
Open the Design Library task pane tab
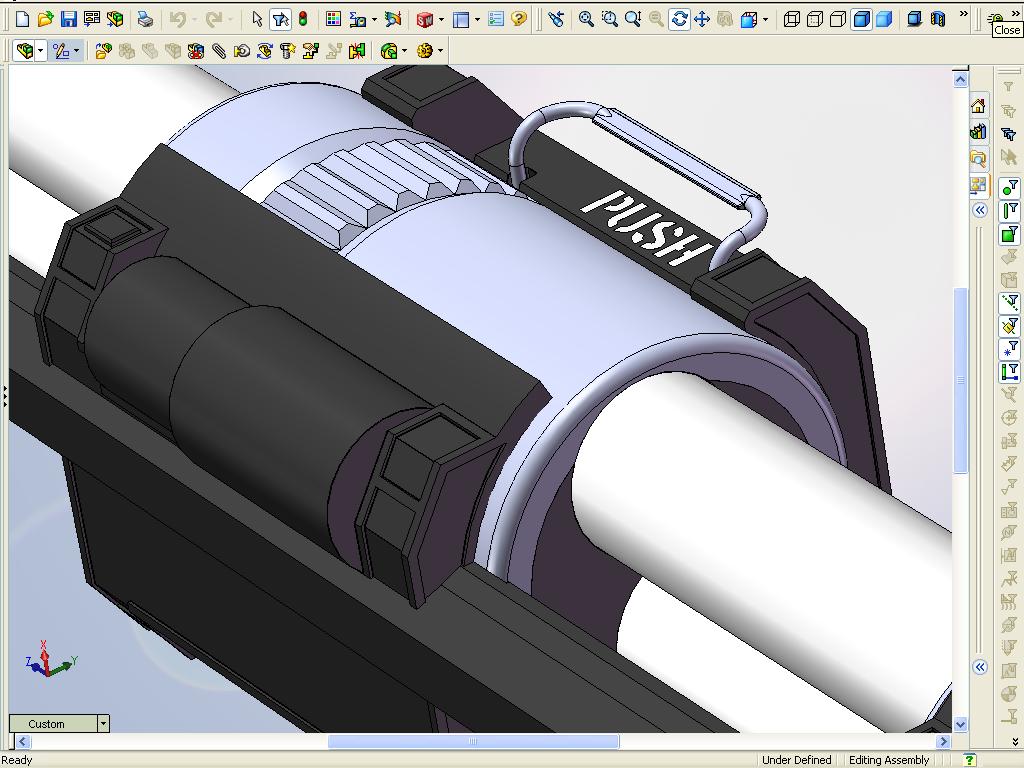978,132
